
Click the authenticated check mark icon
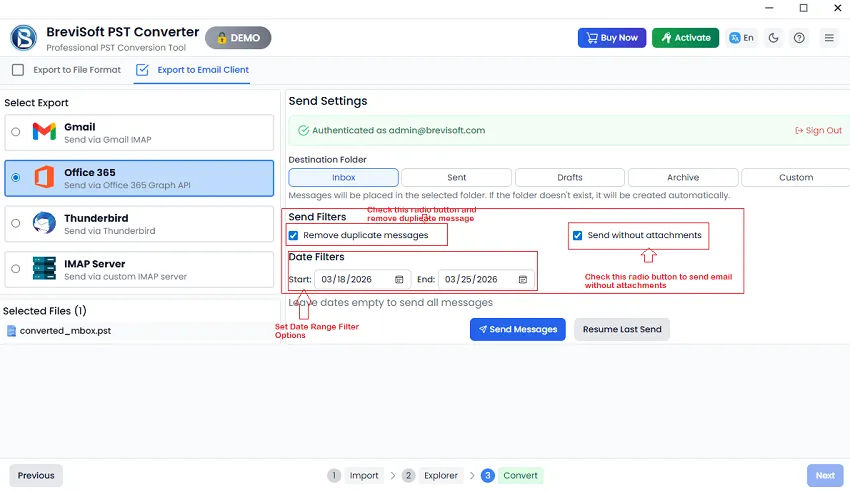tap(304, 130)
